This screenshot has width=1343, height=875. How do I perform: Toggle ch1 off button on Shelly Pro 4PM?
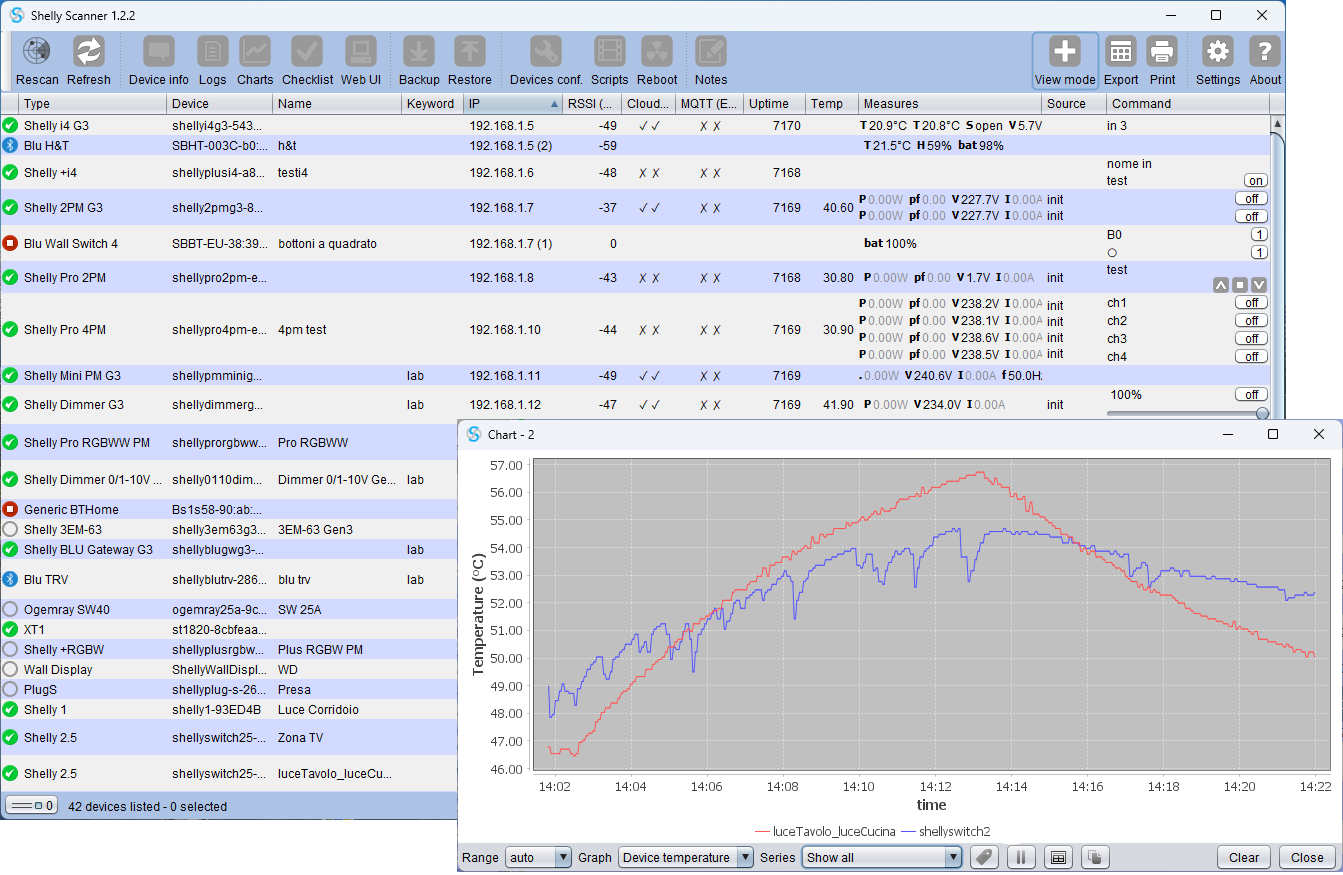point(1251,303)
